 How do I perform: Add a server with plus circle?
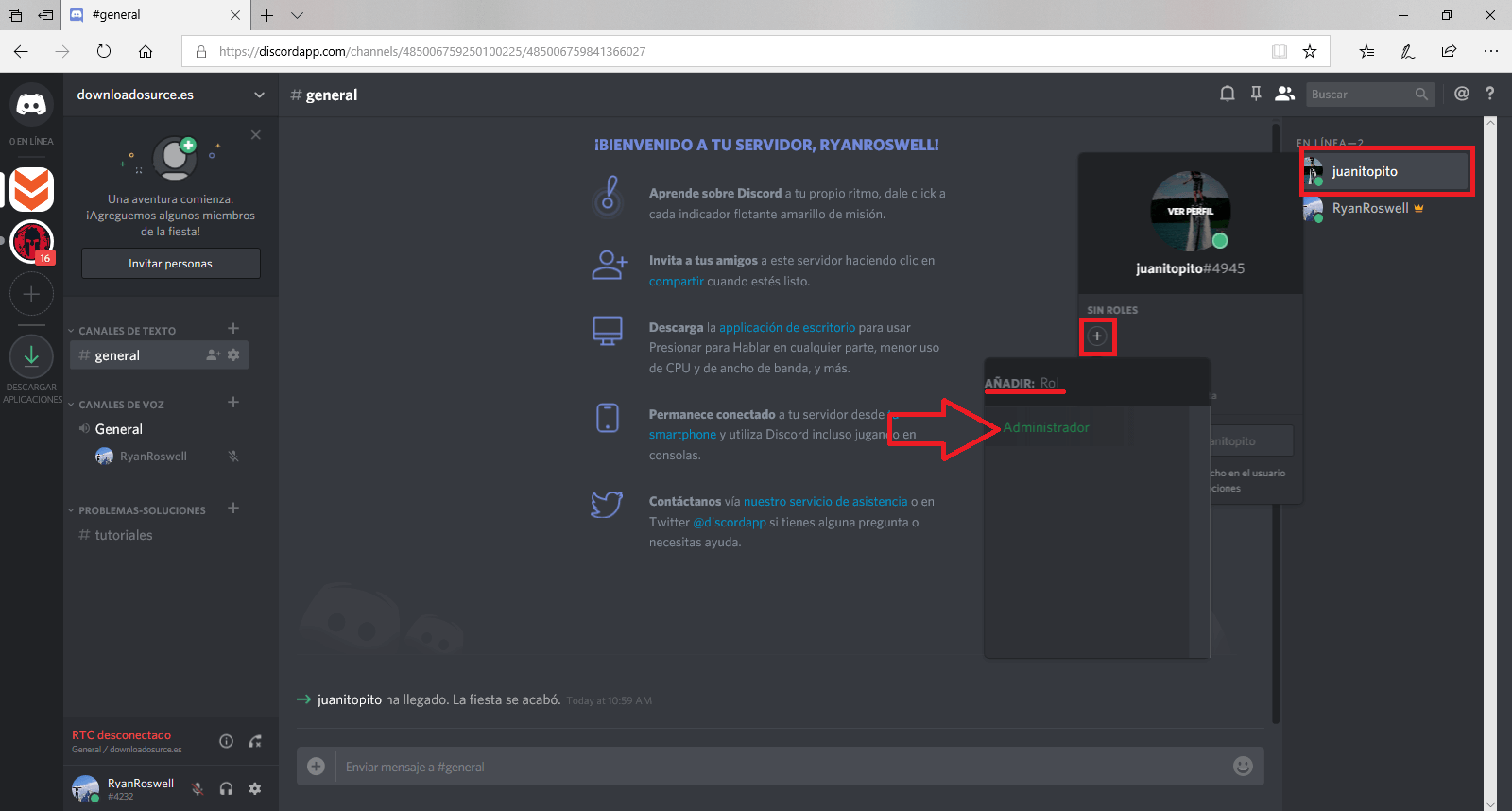(x=31, y=294)
